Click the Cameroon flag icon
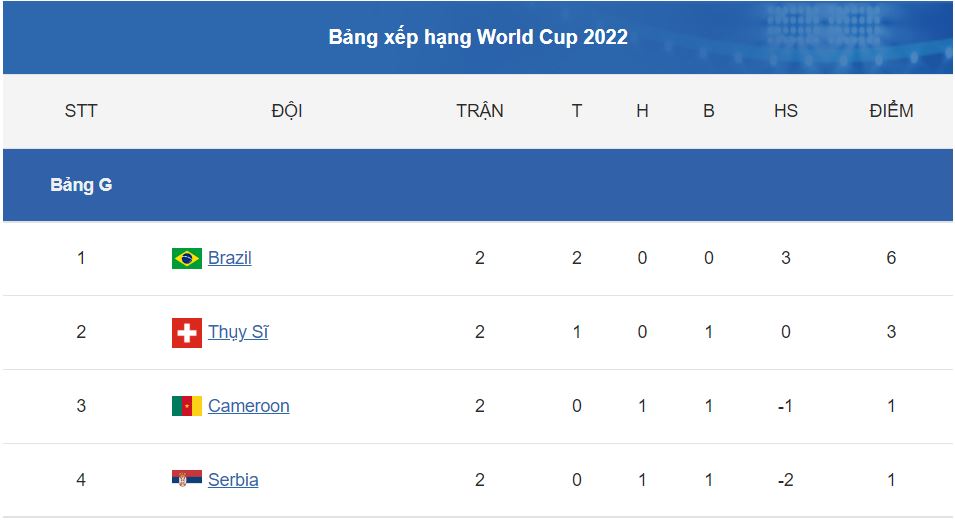 [x=187, y=406]
